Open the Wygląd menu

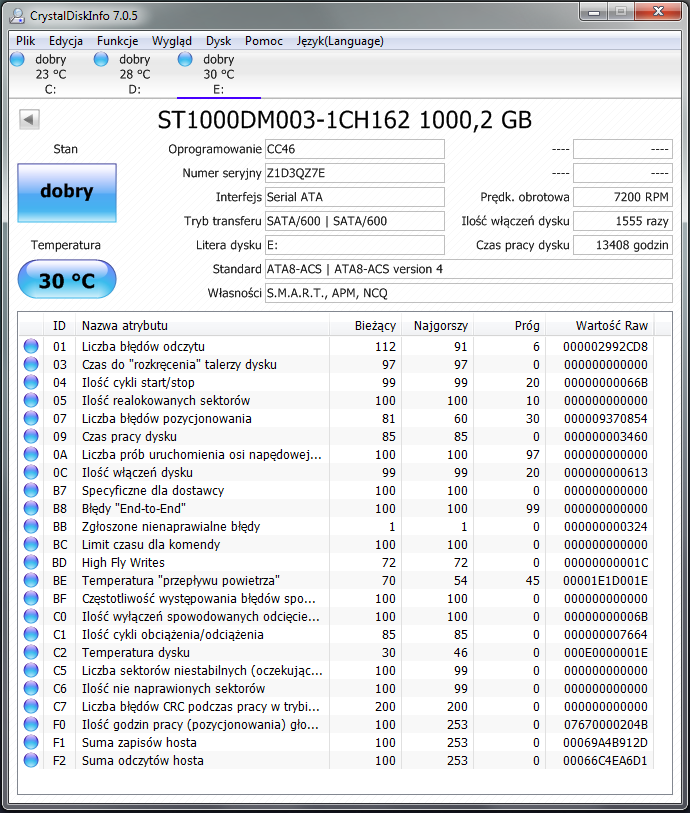coord(172,41)
